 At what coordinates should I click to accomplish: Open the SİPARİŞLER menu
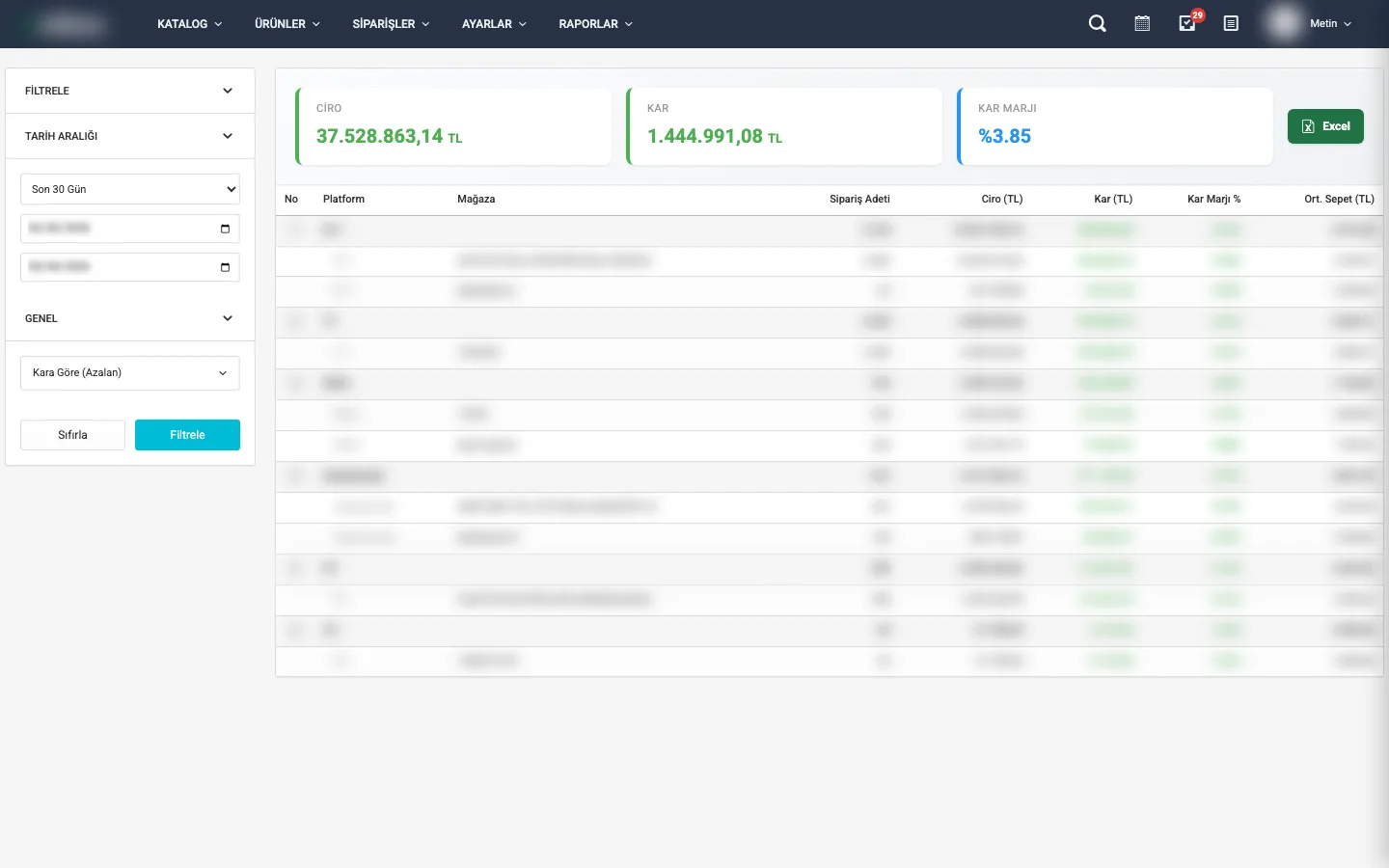click(x=391, y=24)
